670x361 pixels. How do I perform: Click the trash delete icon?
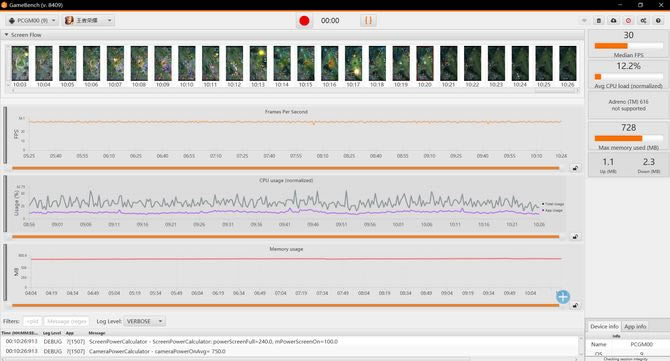pyautogui.click(x=599, y=21)
